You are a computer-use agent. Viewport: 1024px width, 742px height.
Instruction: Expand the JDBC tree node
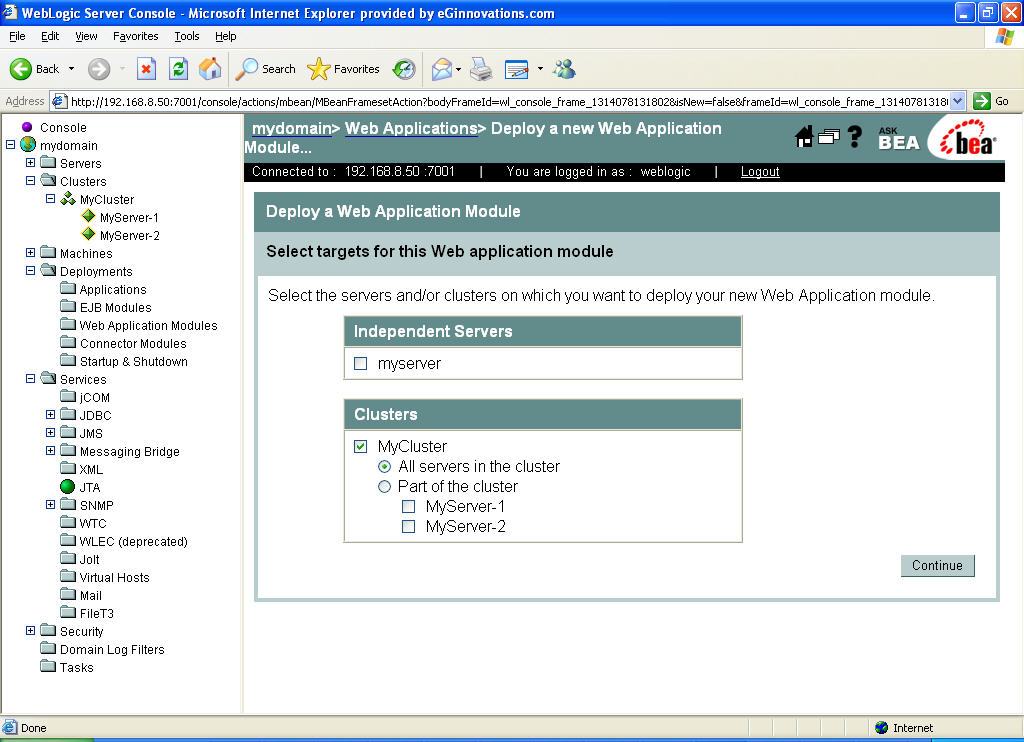click(x=50, y=415)
